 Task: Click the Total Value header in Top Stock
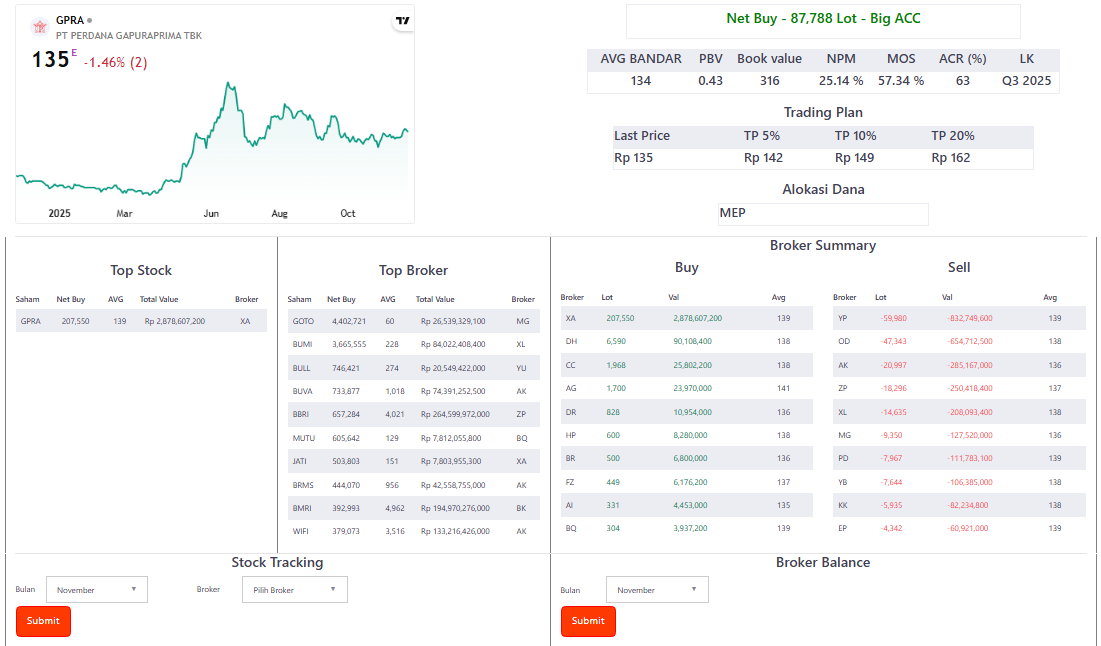coord(159,299)
